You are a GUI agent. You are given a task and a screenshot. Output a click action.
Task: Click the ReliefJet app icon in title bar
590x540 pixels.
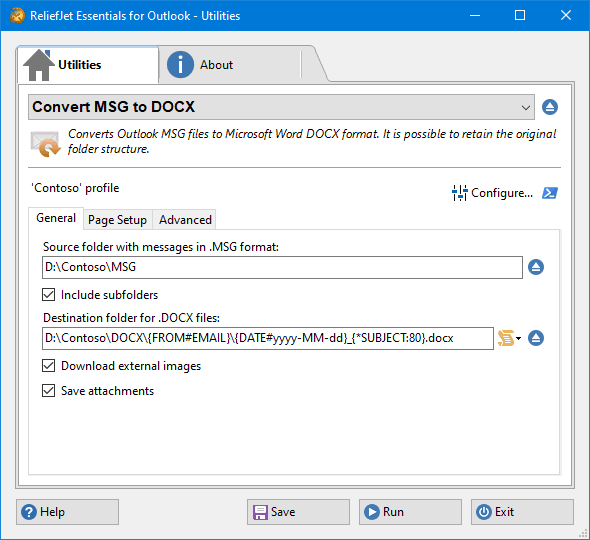[x=17, y=16]
